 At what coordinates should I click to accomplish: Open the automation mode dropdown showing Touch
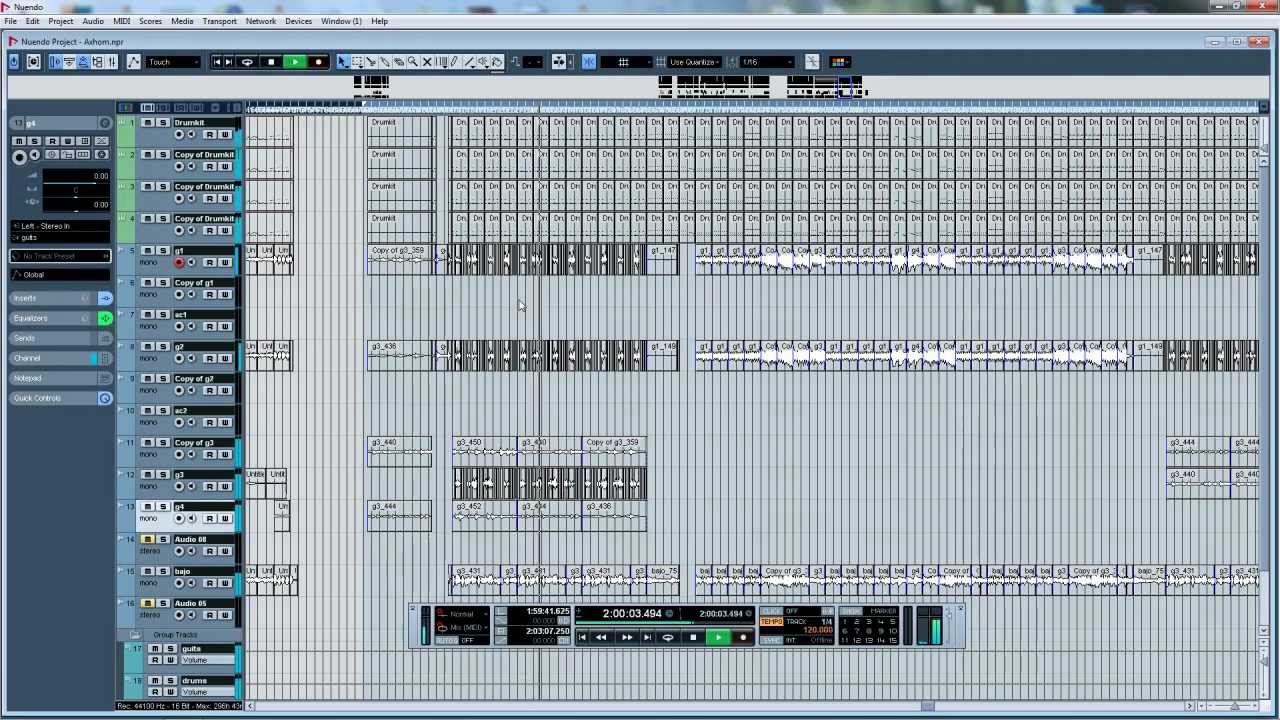coord(173,62)
